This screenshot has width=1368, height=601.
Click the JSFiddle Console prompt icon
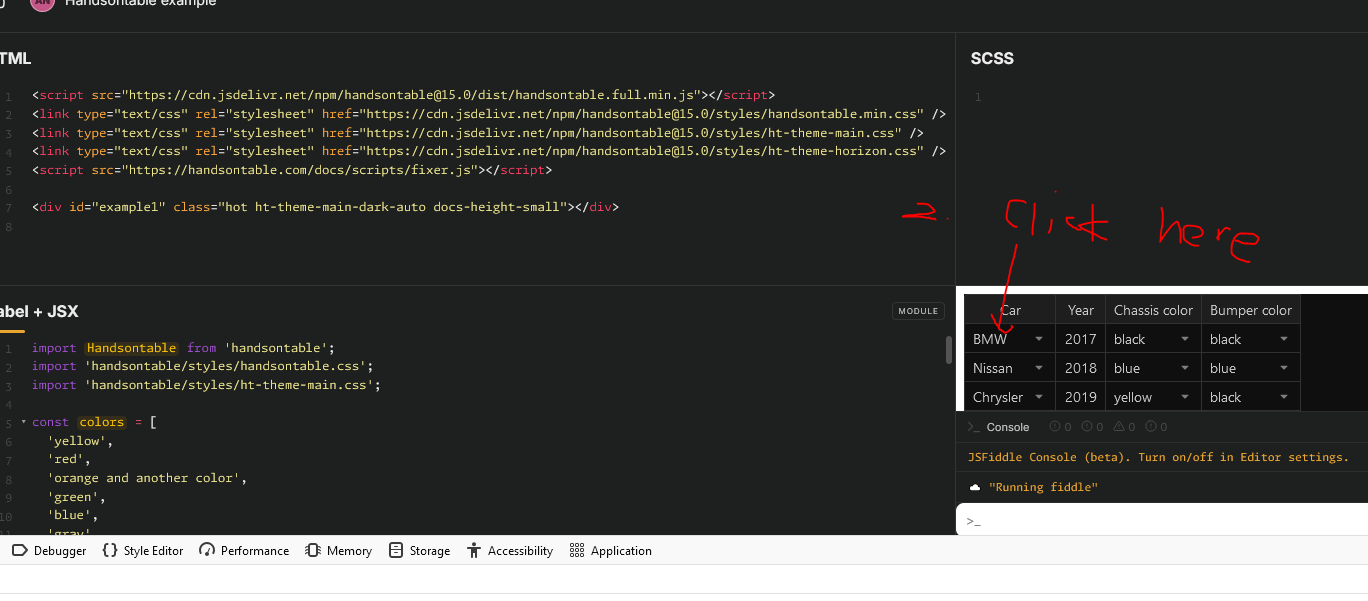(x=973, y=427)
